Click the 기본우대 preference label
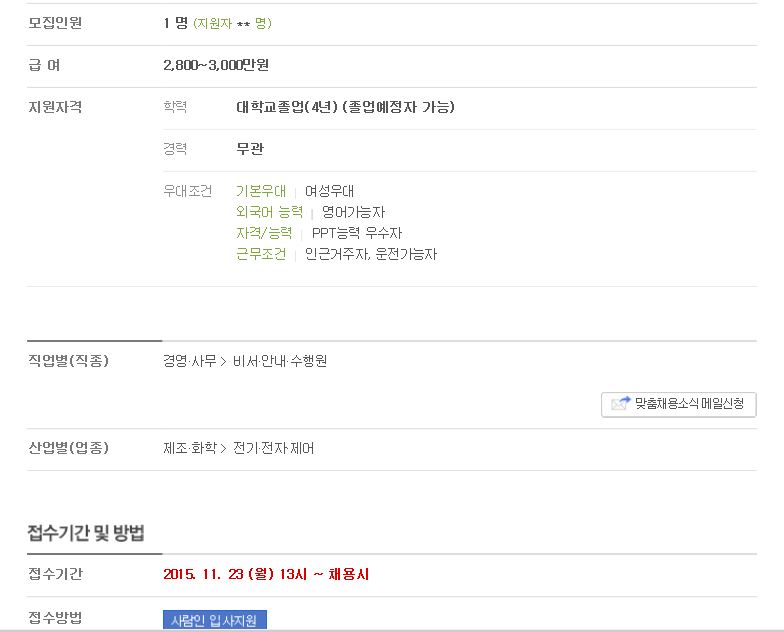The image size is (784, 632). pyautogui.click(x=261, y=191)
